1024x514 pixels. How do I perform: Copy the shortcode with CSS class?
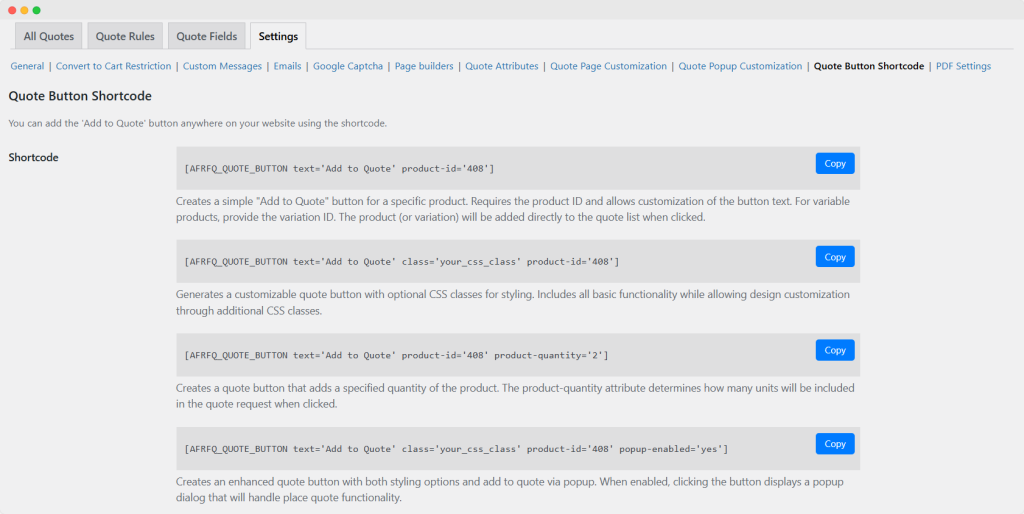click(x=834, y=257)
